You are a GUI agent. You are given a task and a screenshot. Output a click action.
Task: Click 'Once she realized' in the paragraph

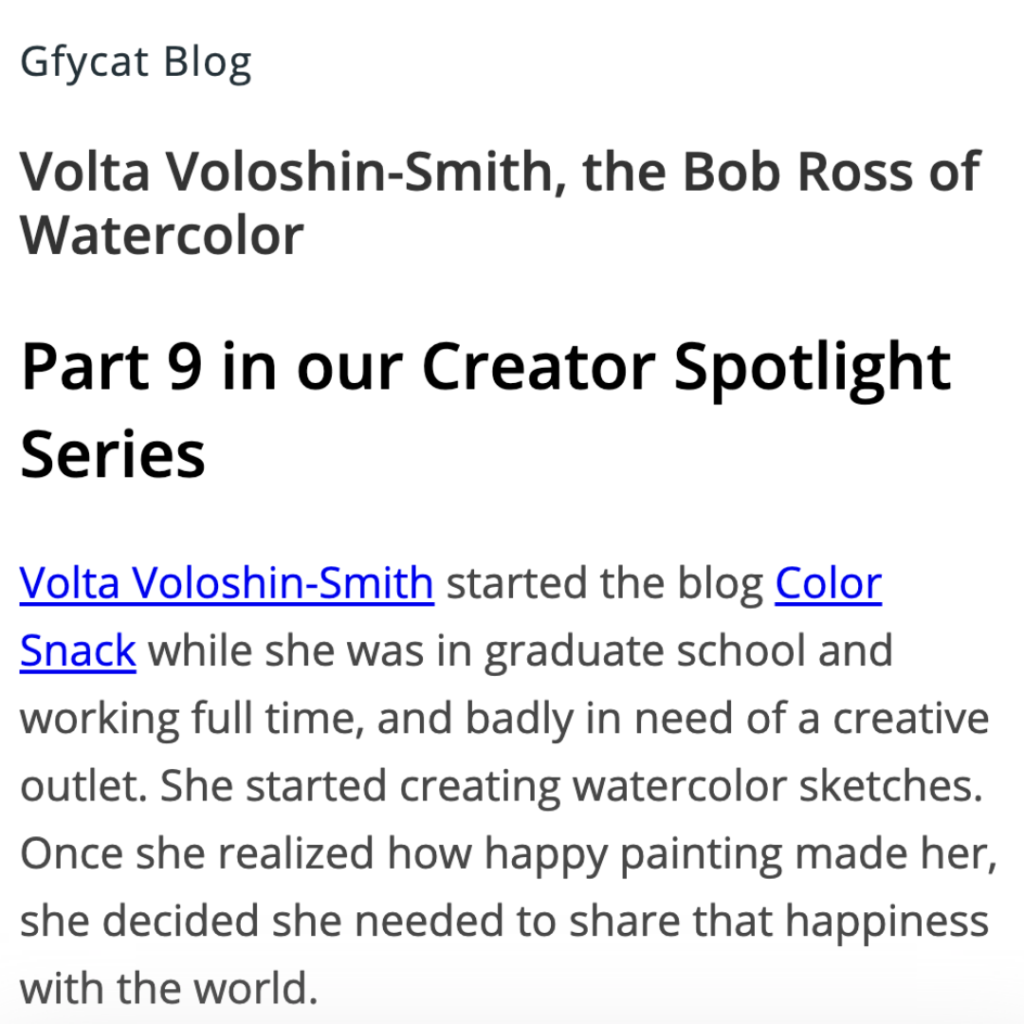pyautogui.click(x=197, y=854)
